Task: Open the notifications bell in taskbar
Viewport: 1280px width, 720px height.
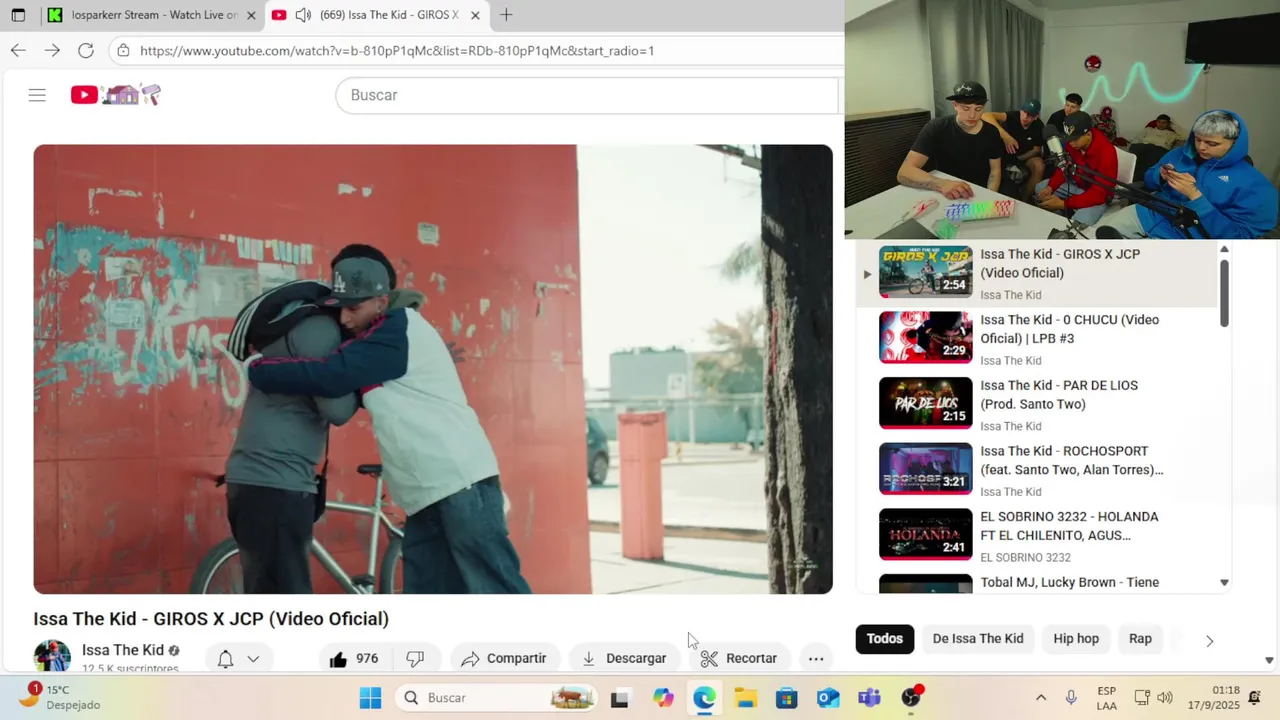Action: [1255, 698]
